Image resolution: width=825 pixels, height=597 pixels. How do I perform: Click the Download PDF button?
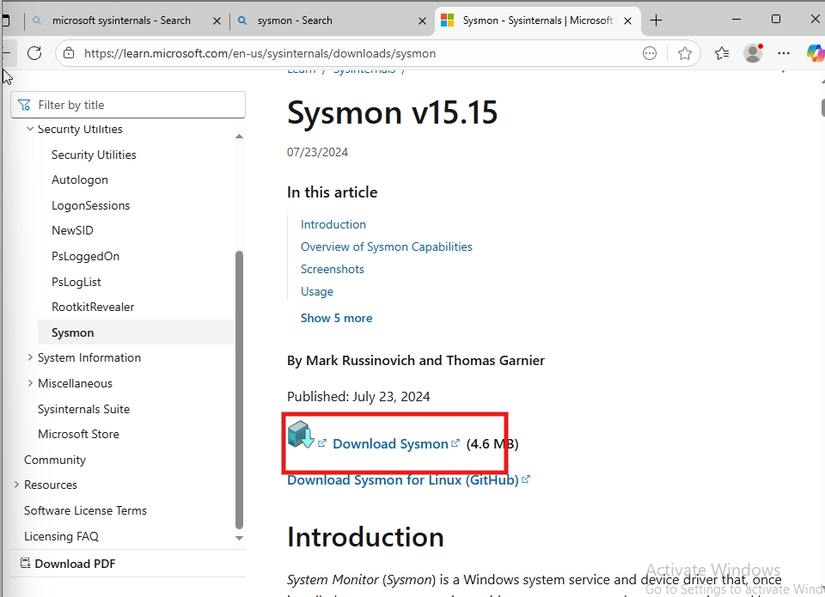(68, 563)
